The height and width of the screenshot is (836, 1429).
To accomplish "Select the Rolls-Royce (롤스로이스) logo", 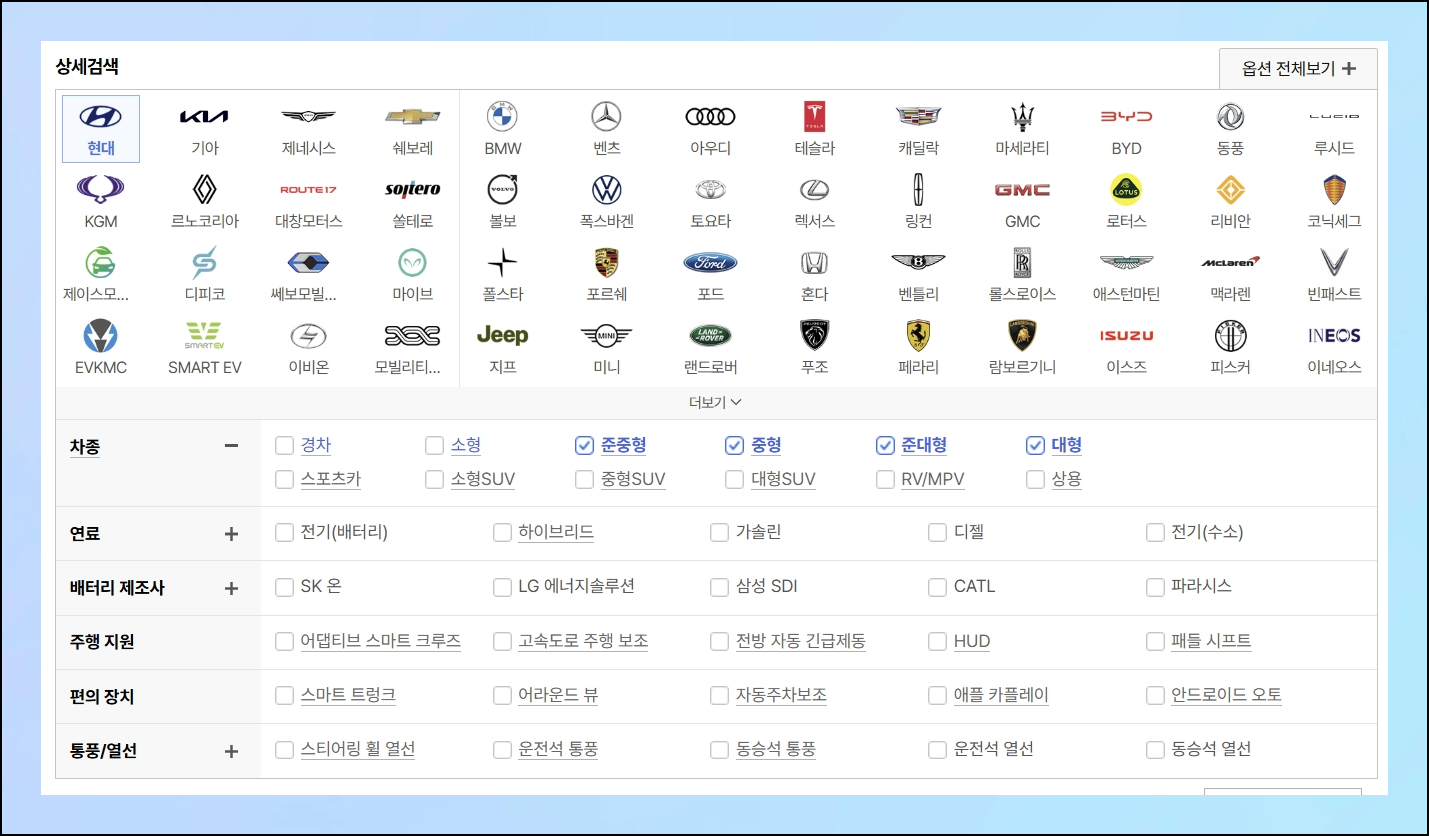I will click(1023, 262).
